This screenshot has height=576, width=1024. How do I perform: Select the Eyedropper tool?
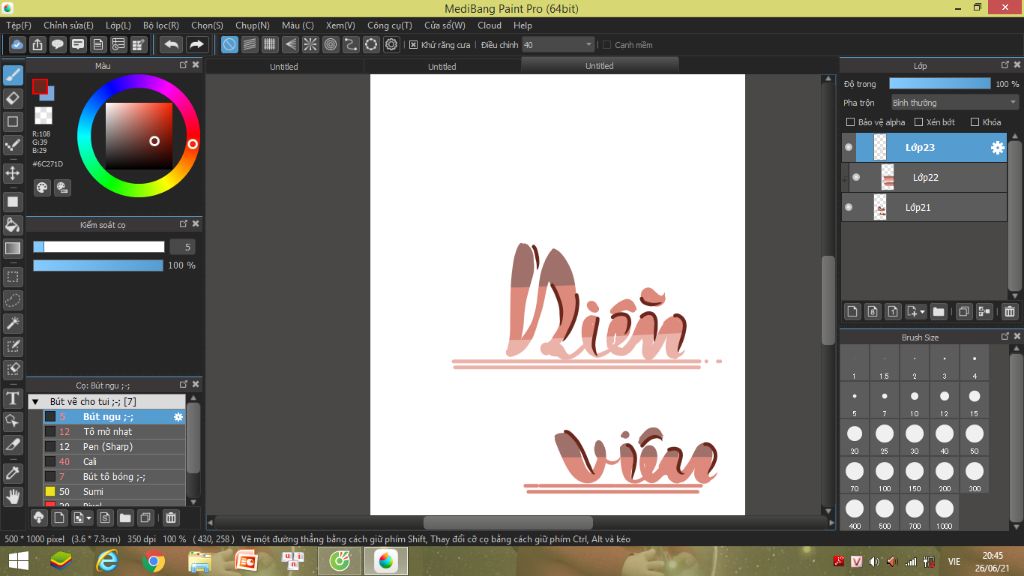pos(12,473)
